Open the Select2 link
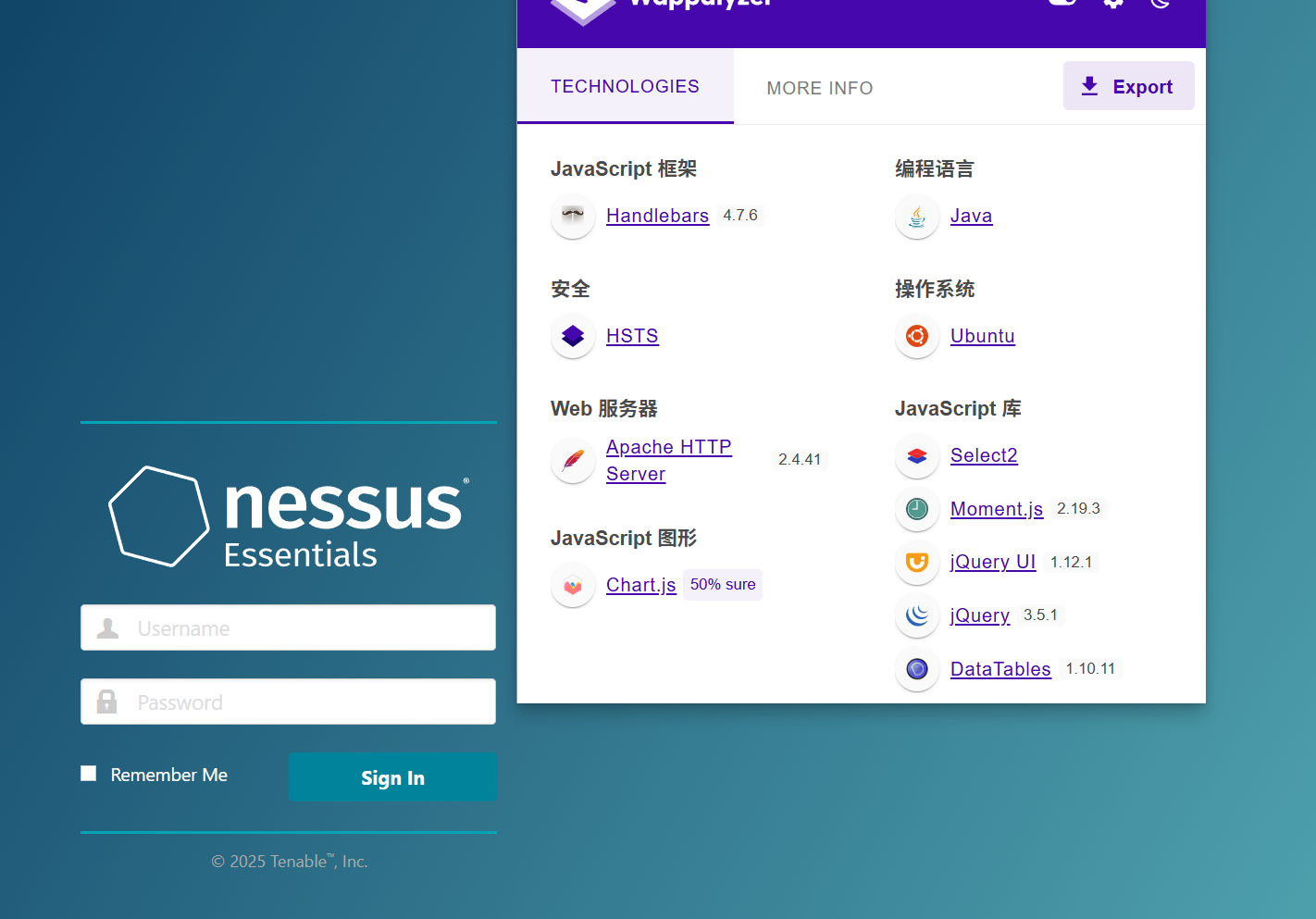1316x919 pixels. 984,455
